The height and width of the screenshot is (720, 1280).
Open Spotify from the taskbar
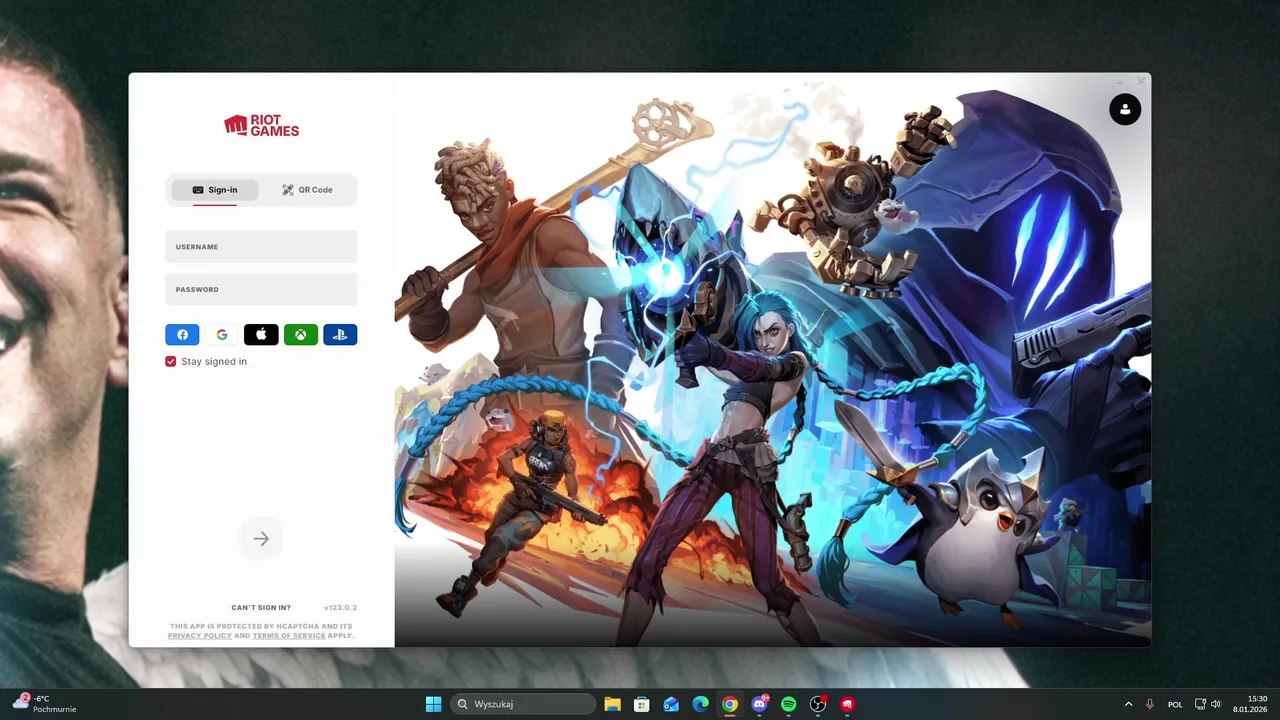pyautogui.click(x=788, y=704)
